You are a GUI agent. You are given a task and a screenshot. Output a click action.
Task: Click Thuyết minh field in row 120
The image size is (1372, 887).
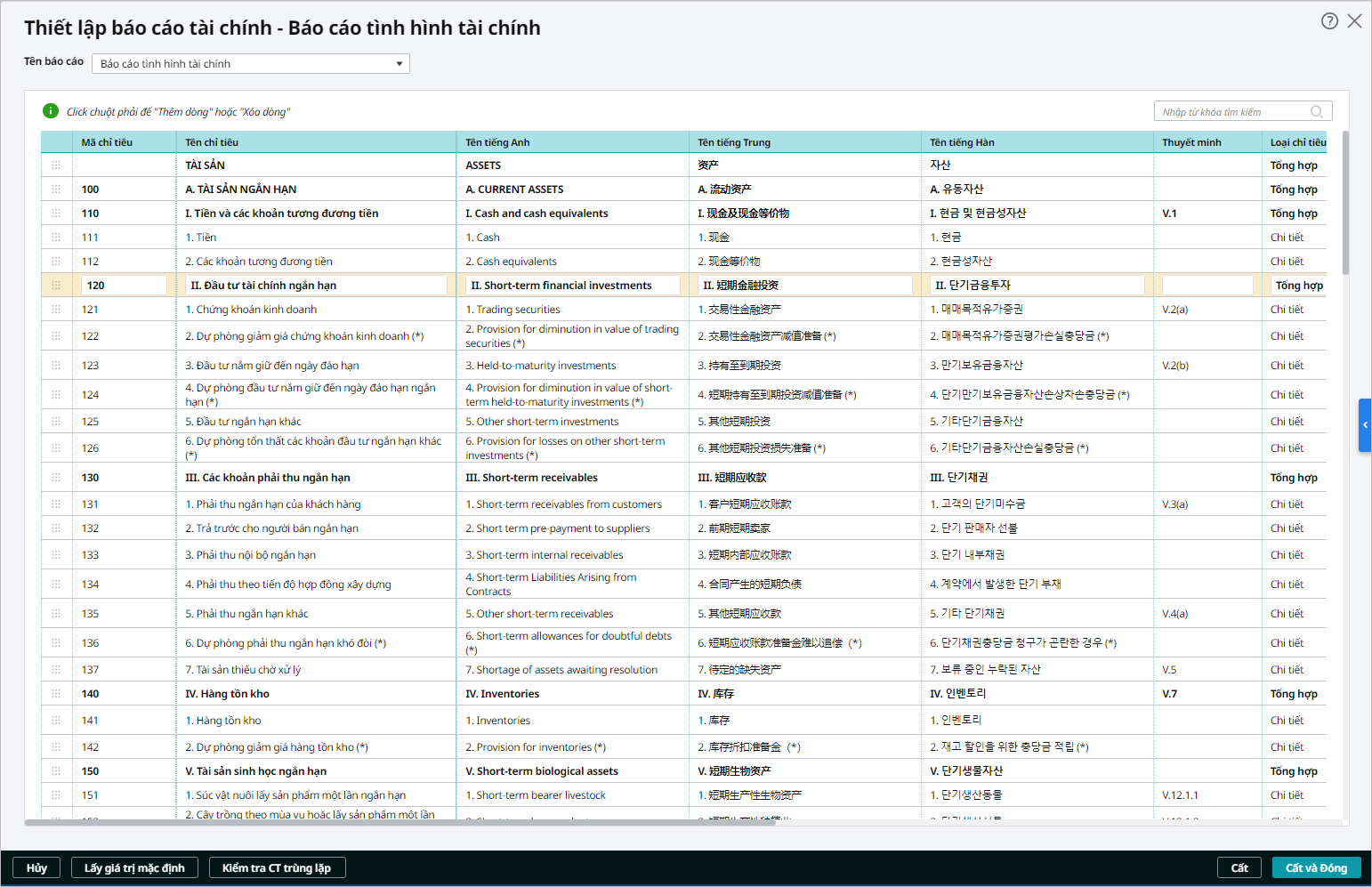point(1207,286)
